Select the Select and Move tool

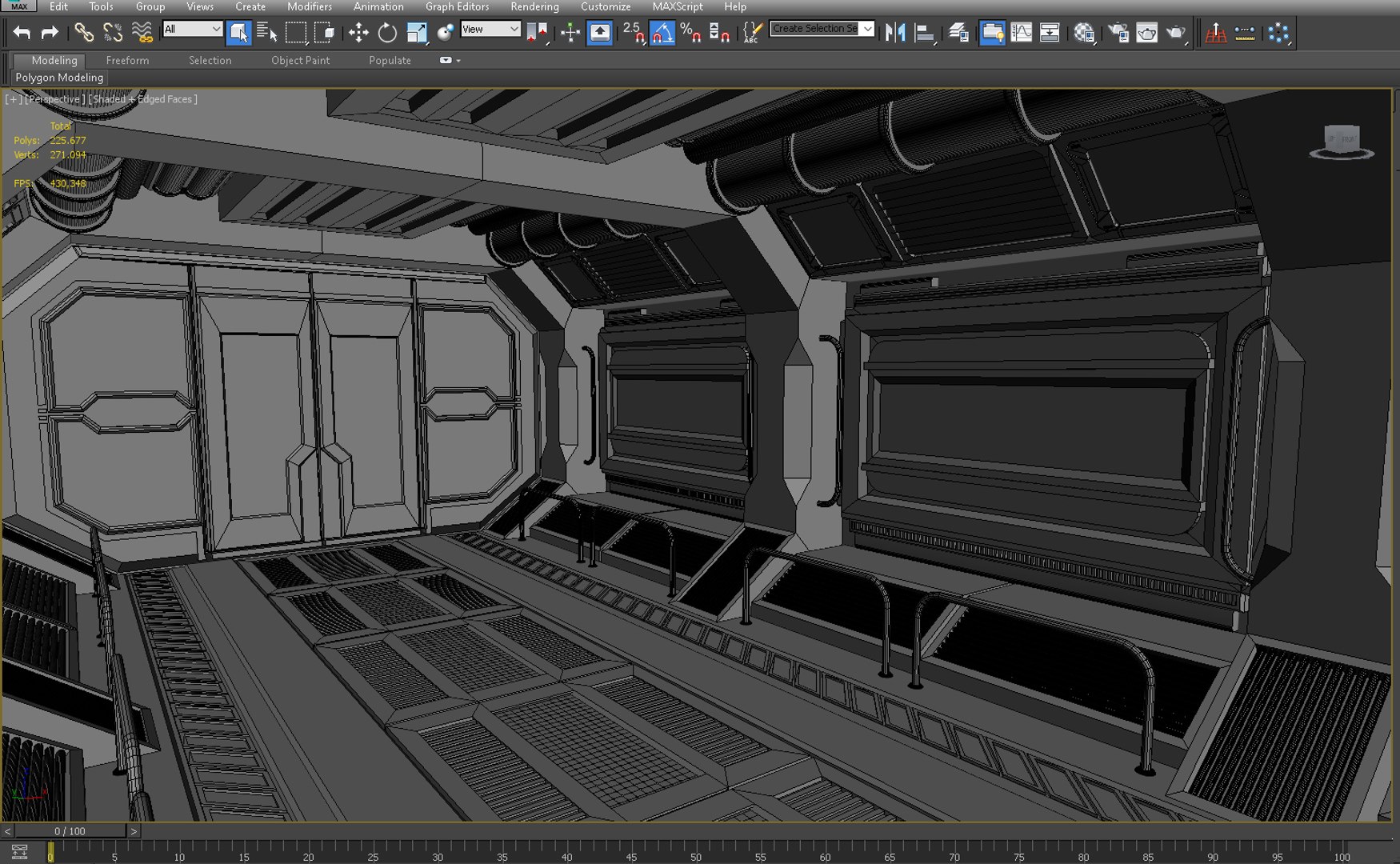358,33
